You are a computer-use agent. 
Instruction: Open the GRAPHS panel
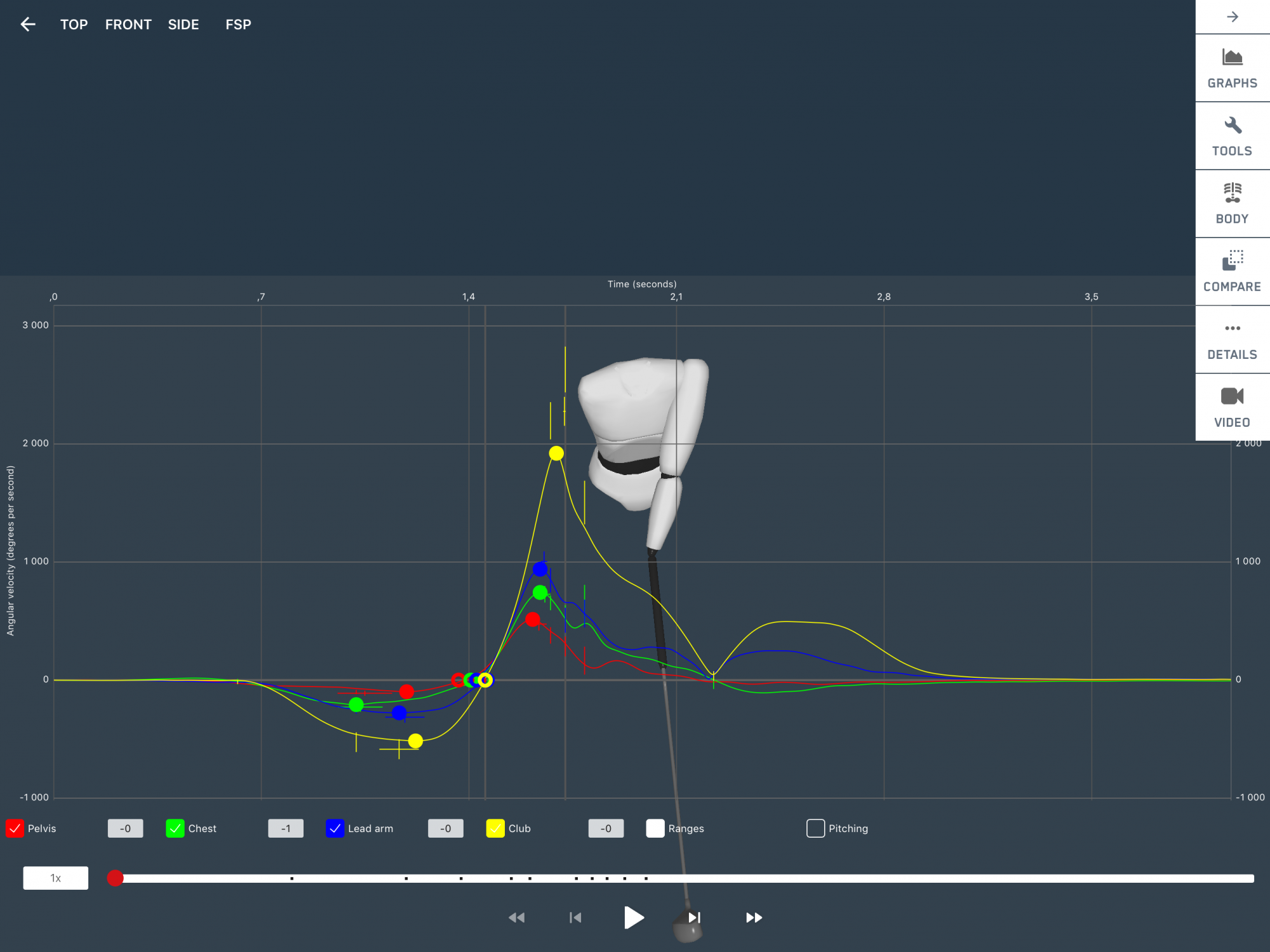(x=1233, y=69)
